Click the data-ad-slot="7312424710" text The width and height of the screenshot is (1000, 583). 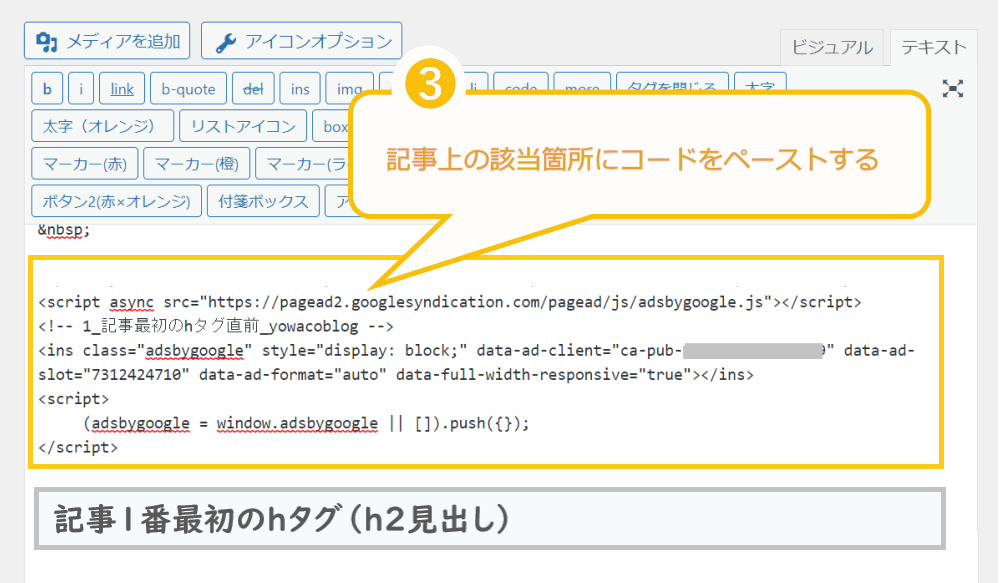(x=114, y=374)
